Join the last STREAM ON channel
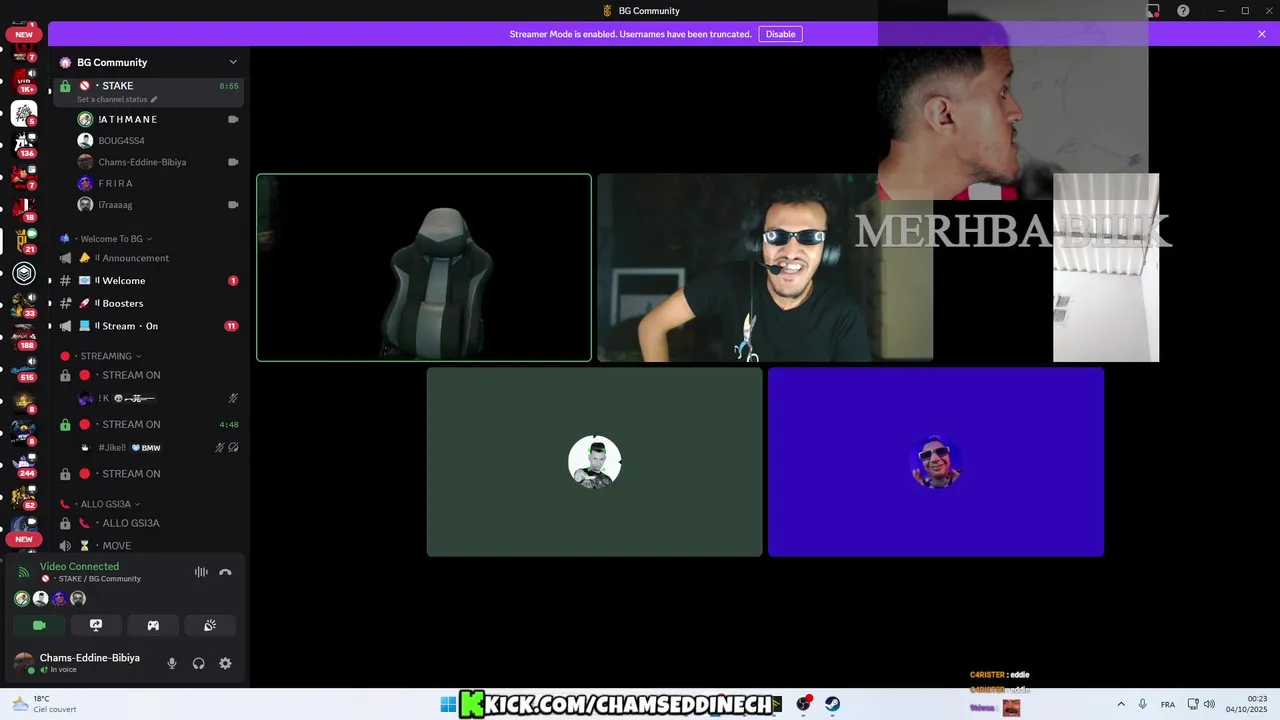The image size is (1280, 720). click(x=150, y=474)
